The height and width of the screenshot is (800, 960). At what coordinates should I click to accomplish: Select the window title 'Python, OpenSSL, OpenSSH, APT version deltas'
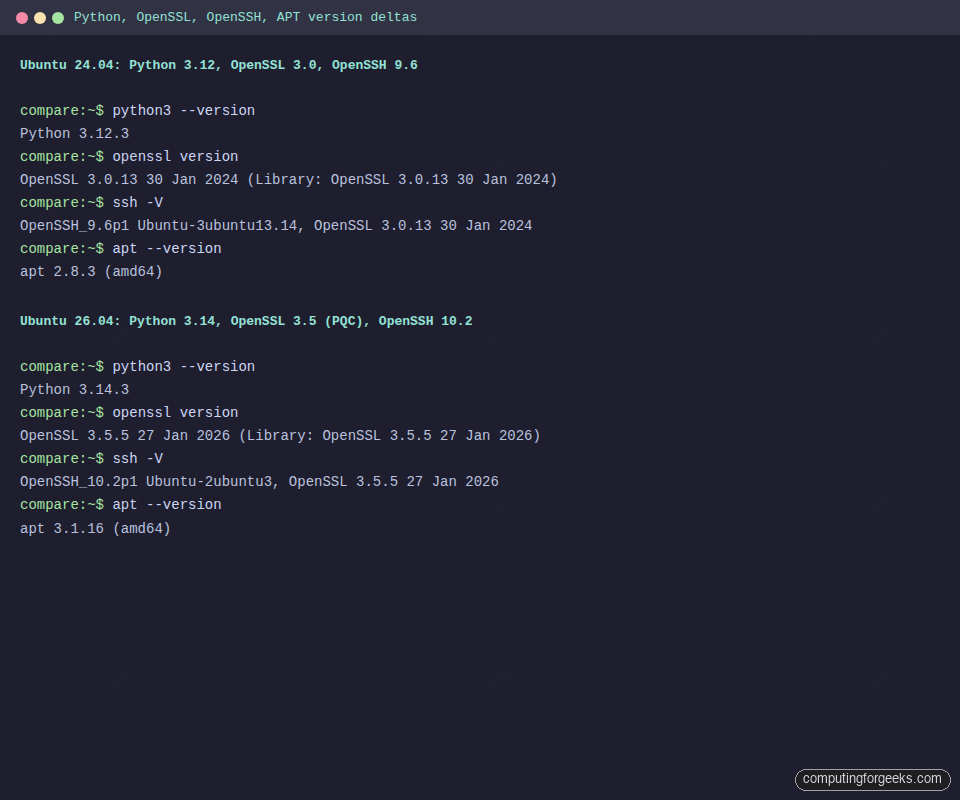(x=245, y=17)
